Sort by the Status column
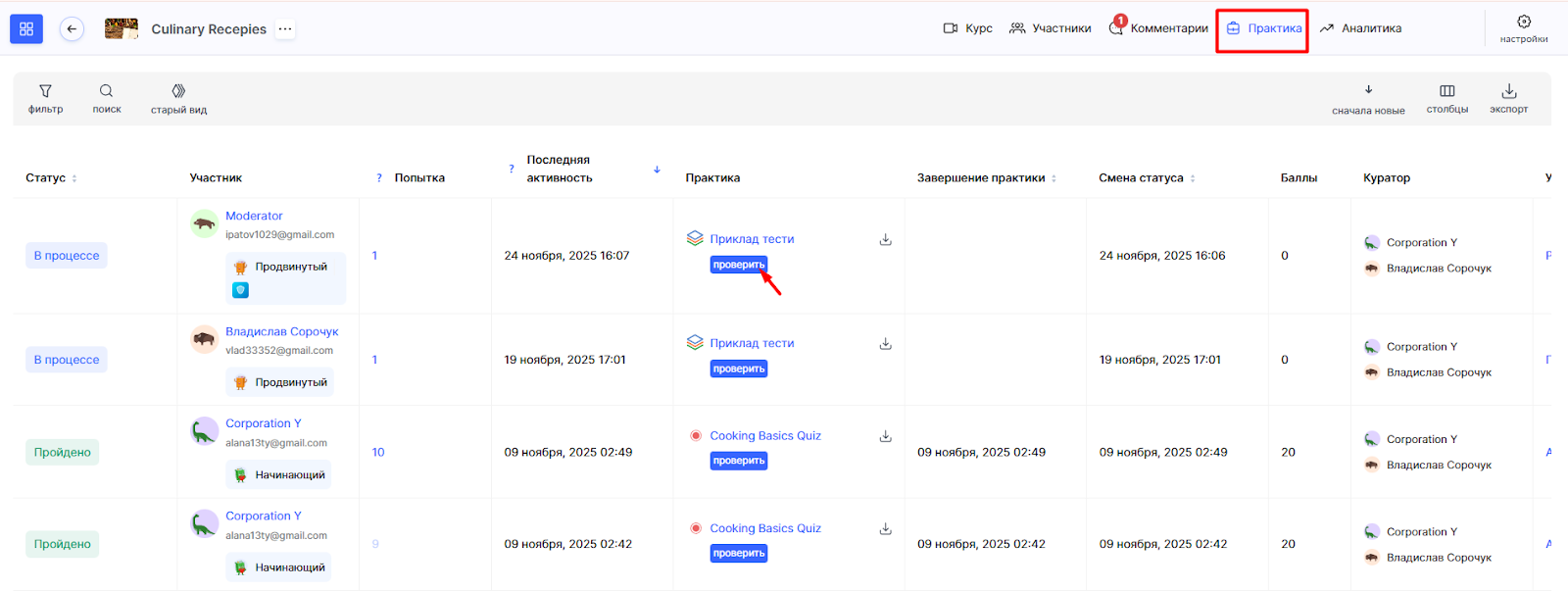The image size is (1568, 591). click(x=74, y=178)
